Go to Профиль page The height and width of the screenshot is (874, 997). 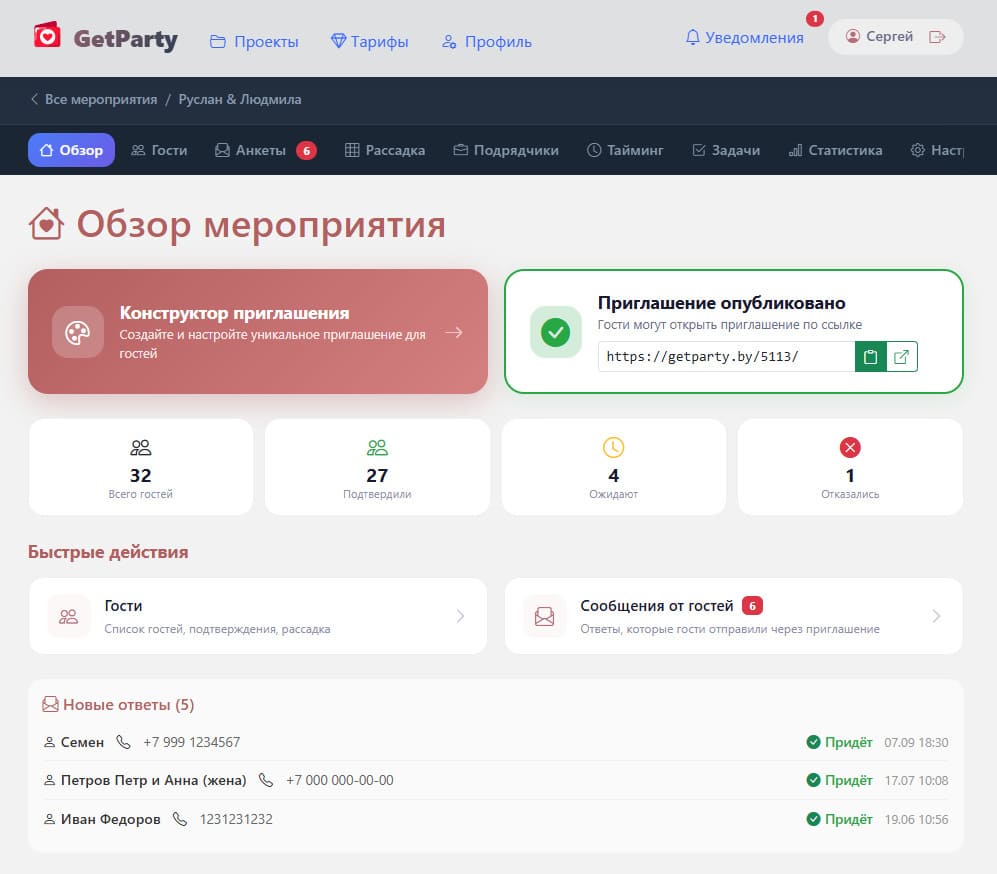(487, 41)
